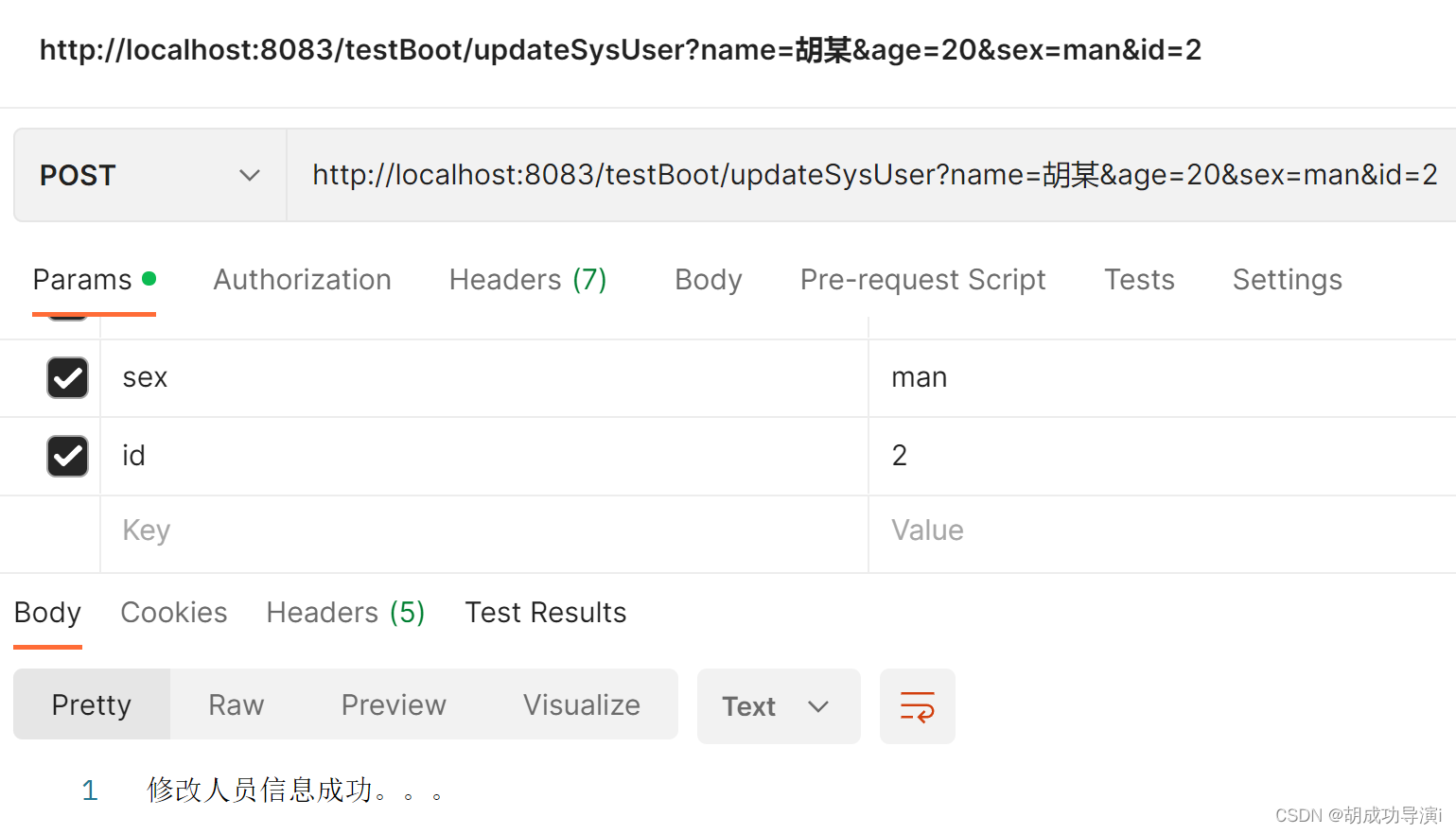The height and width of the screenshot is (834, 1456).
Task: Uncheck the id parameter checkbox
Action: [66, 456]
